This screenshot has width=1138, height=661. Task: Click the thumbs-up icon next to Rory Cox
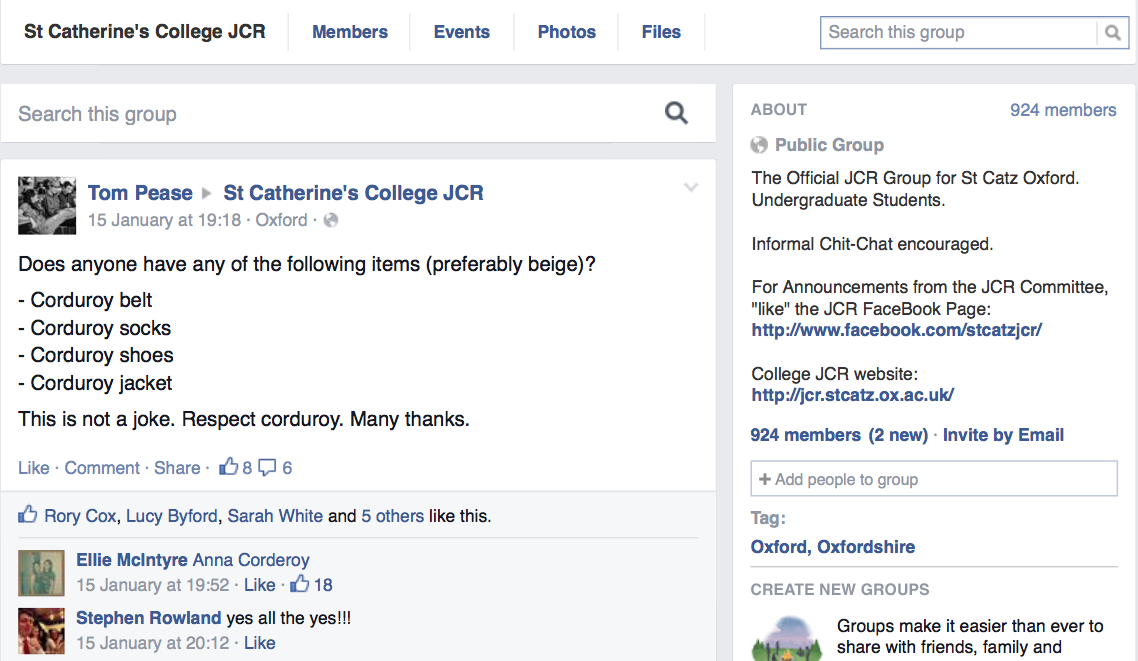point(28,514)
